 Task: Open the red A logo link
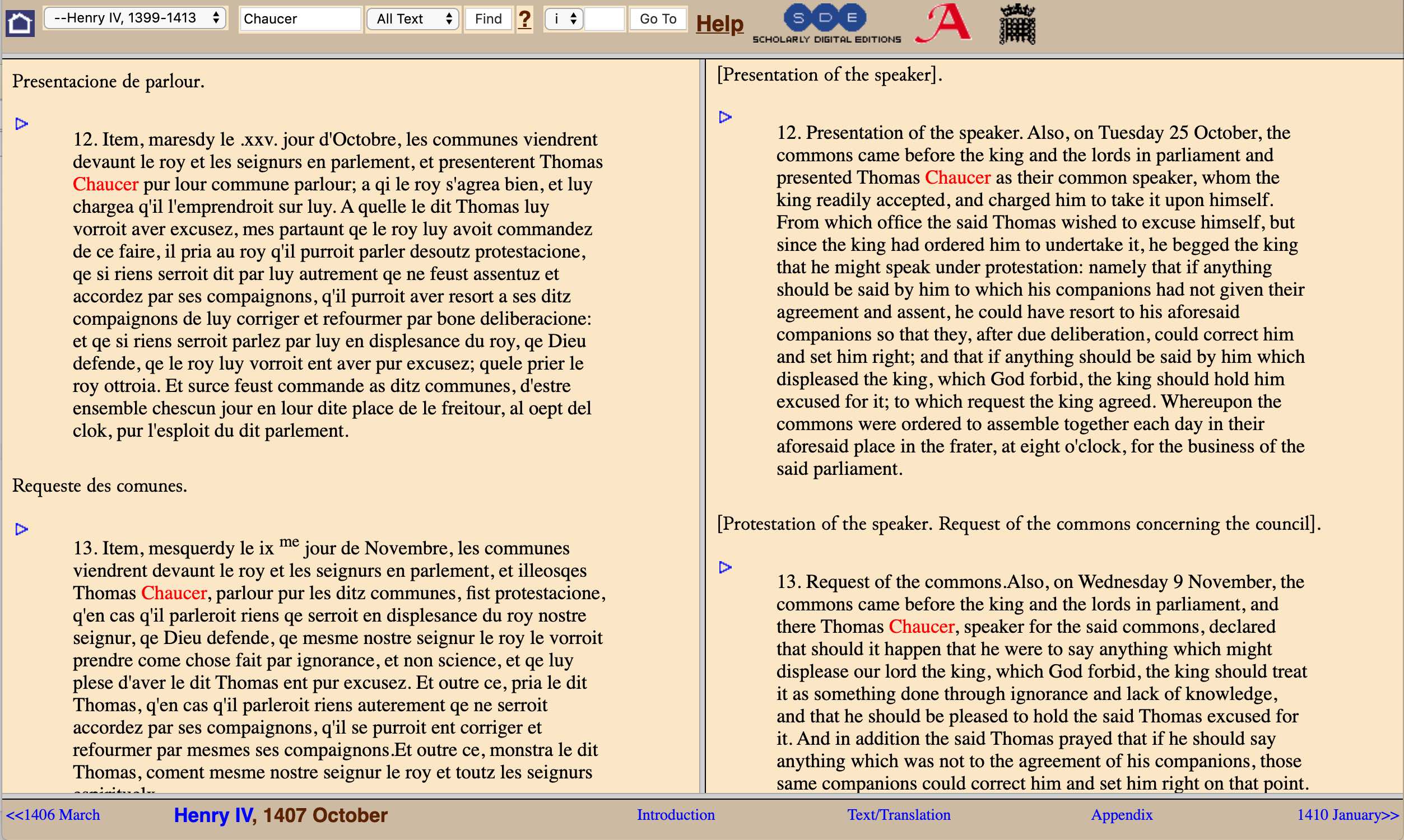coord(943,23)
